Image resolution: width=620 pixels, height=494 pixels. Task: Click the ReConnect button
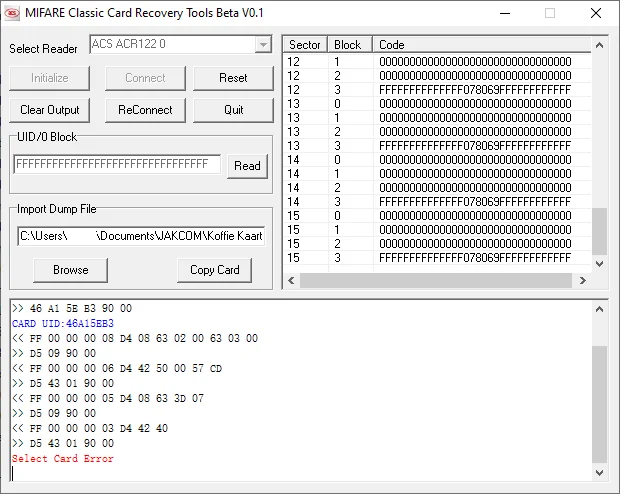point(145,110)
